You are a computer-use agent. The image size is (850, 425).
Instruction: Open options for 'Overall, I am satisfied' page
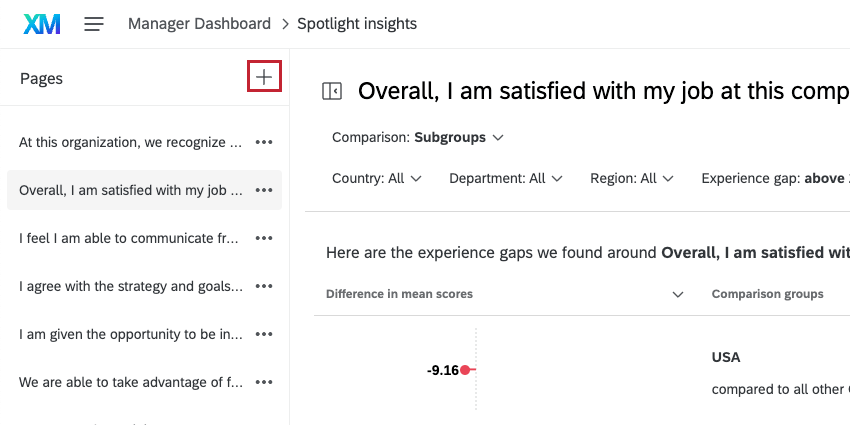click(x=264, y=190)
